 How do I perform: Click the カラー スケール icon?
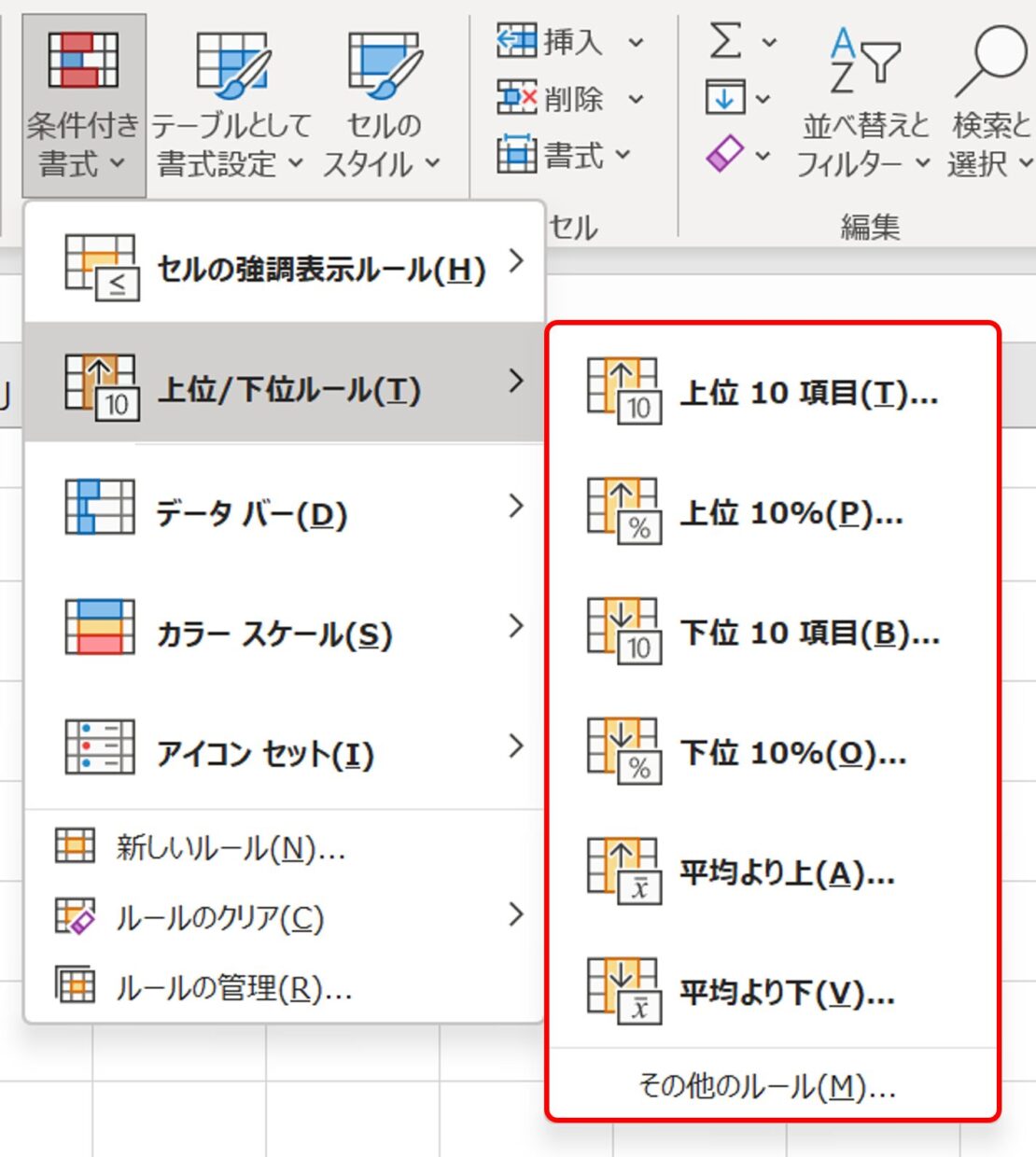pyautogui.click(x=100, y=626)
